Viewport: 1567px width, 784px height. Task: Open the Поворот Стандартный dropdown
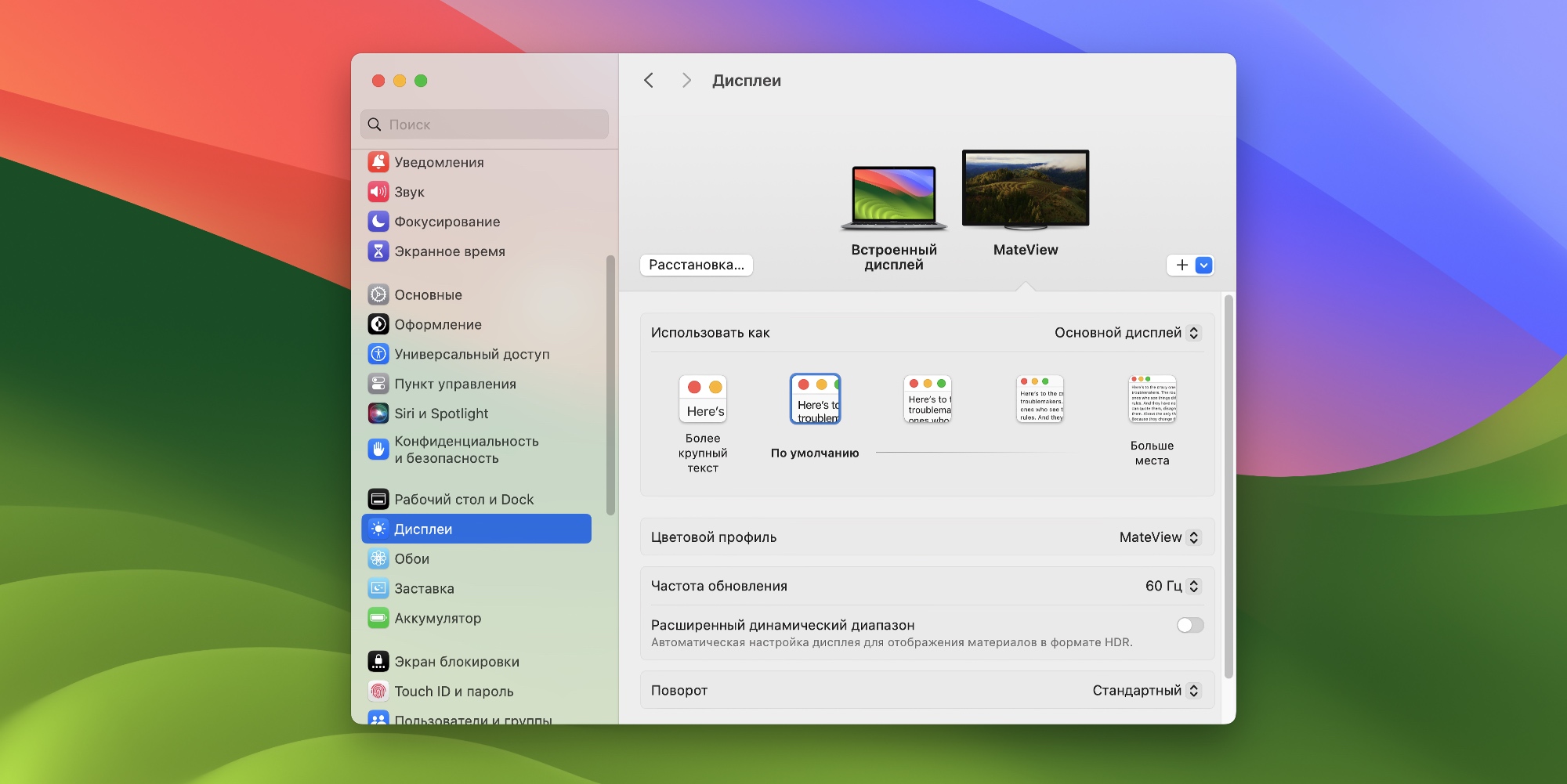[1146, 690]
